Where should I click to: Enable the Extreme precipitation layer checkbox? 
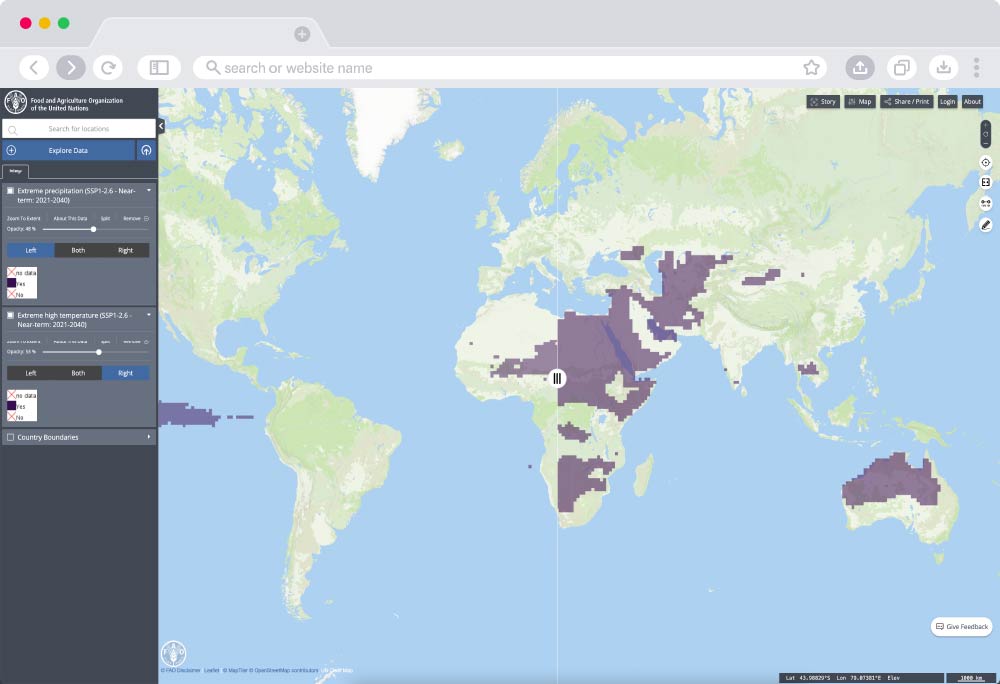[x=10, y=191]
